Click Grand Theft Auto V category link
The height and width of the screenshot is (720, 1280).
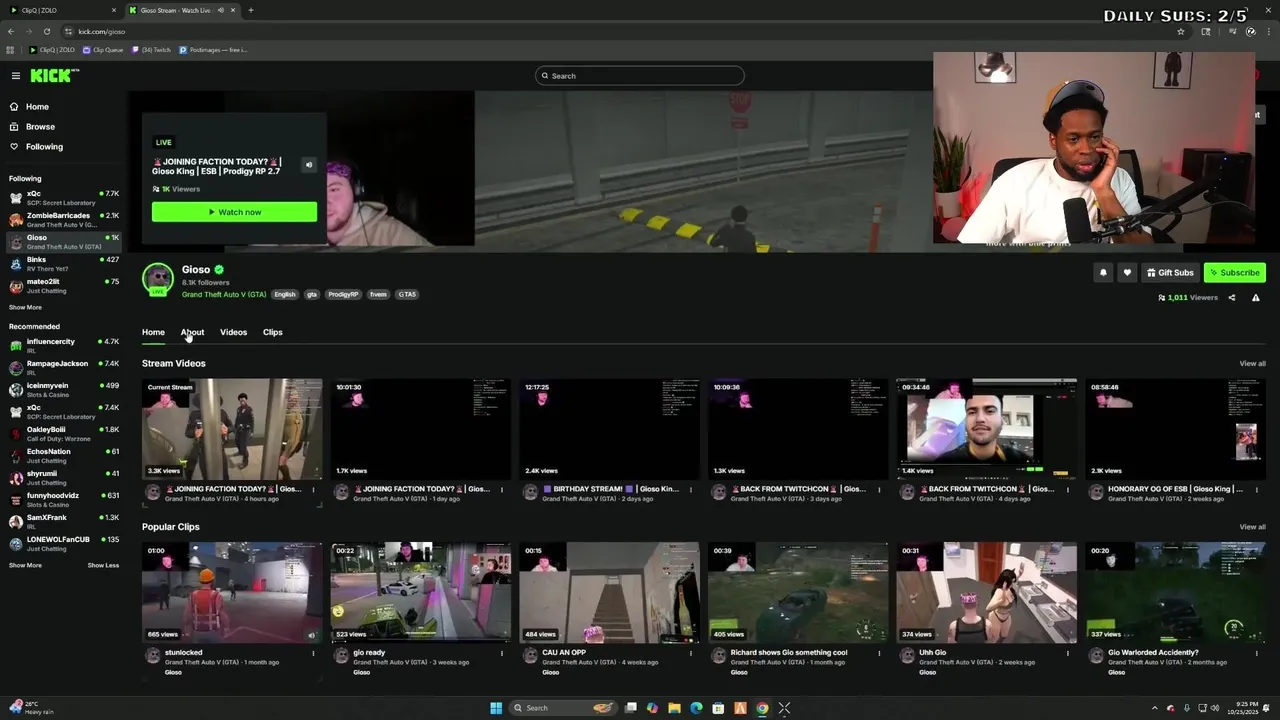pyautogui.click(x=224, y=295)
